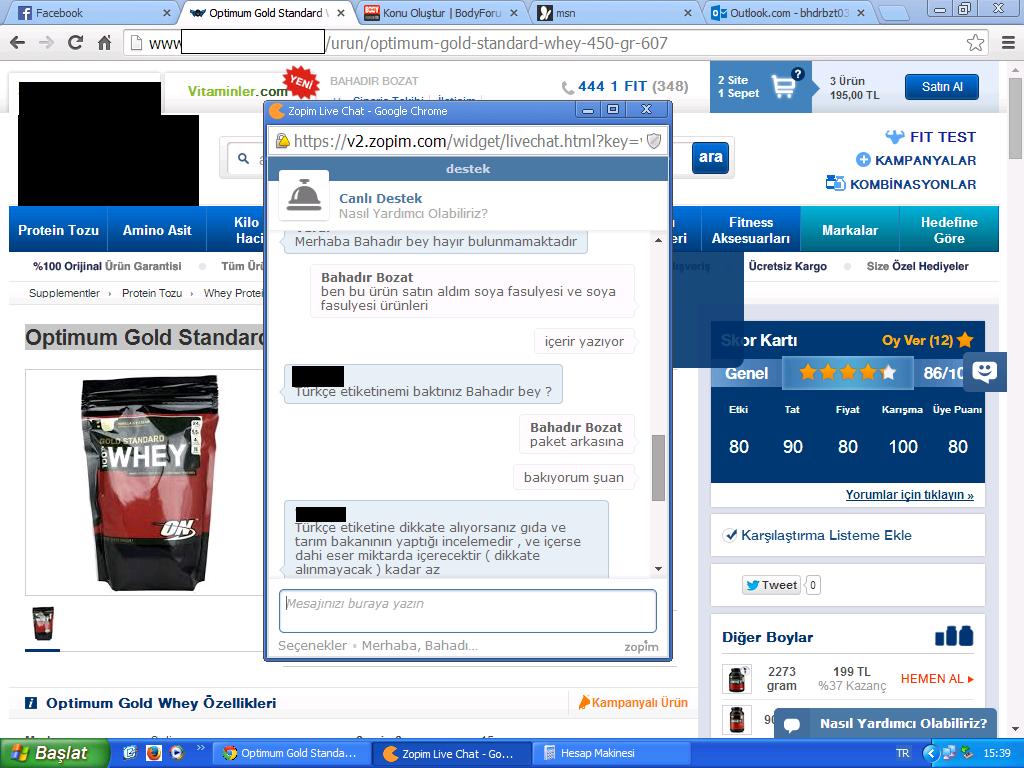The image size is (1024, 768).
Task: Switch to Hesap Makinesi taskbar window
Action: [x=609, y=753]
